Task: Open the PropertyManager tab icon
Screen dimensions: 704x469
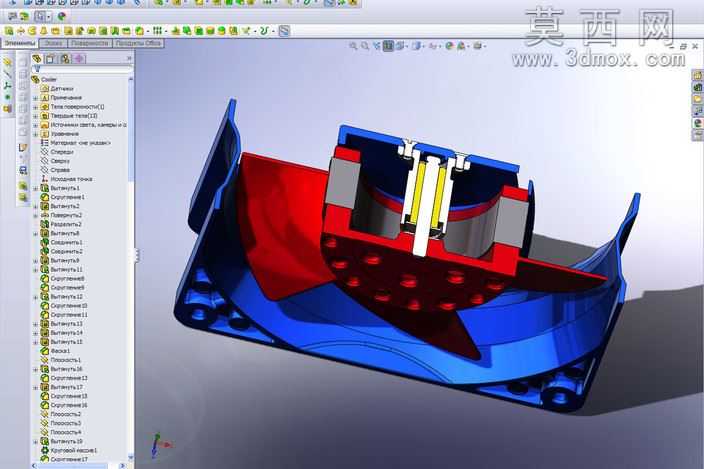Action: (50, 59)
